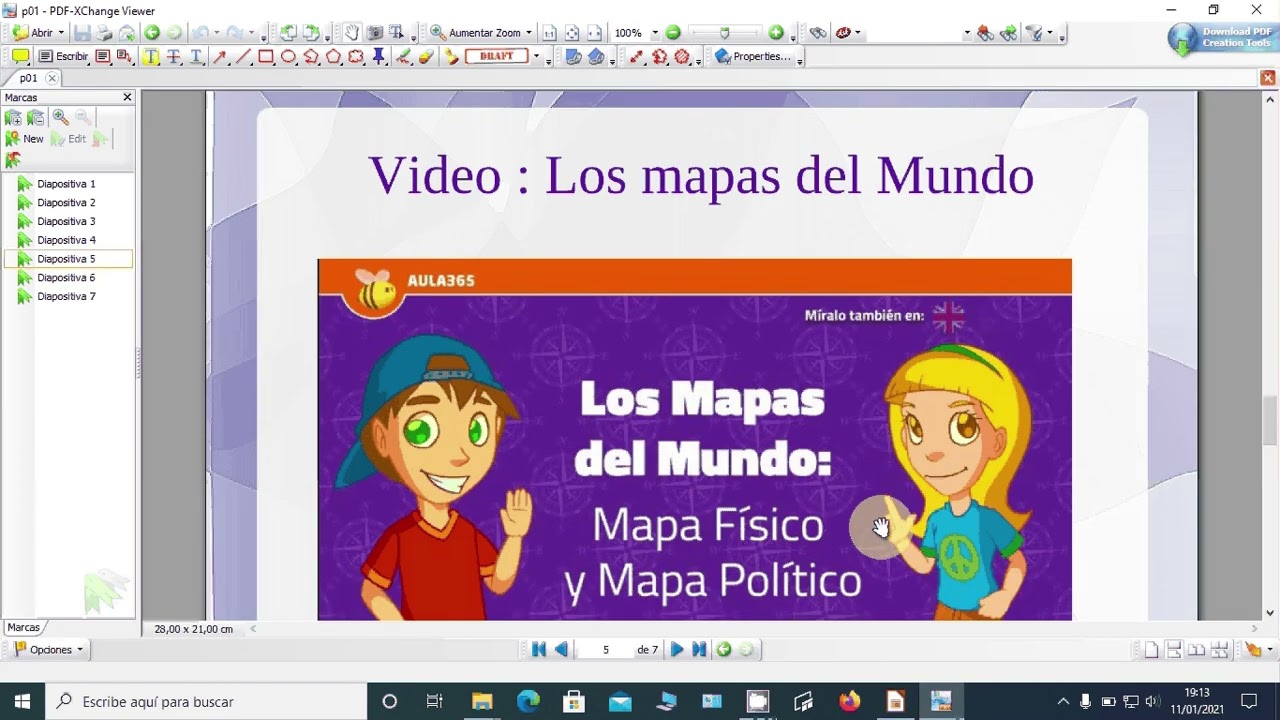The height and width of the screenshot is (720, 1280).
Task: Close the Marcas bookmarks panel
Action: pyautogui.click(x=127, y=97)
